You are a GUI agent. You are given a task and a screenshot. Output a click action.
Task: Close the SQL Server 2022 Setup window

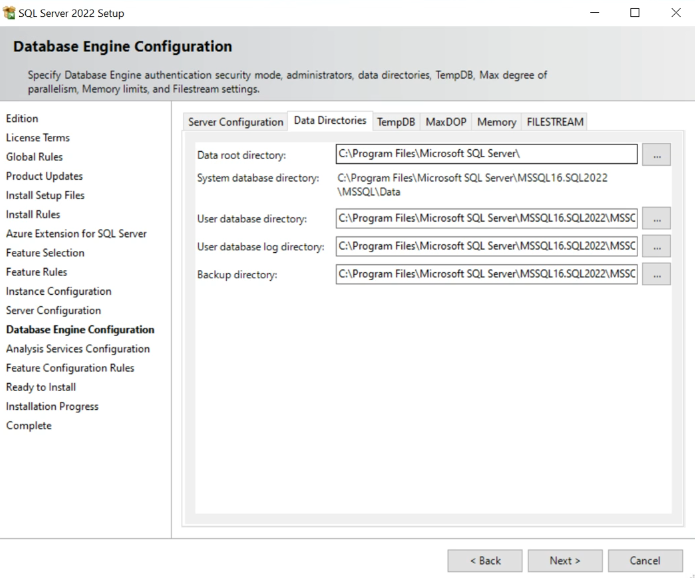pyautogui.click(x=675, y=13)
